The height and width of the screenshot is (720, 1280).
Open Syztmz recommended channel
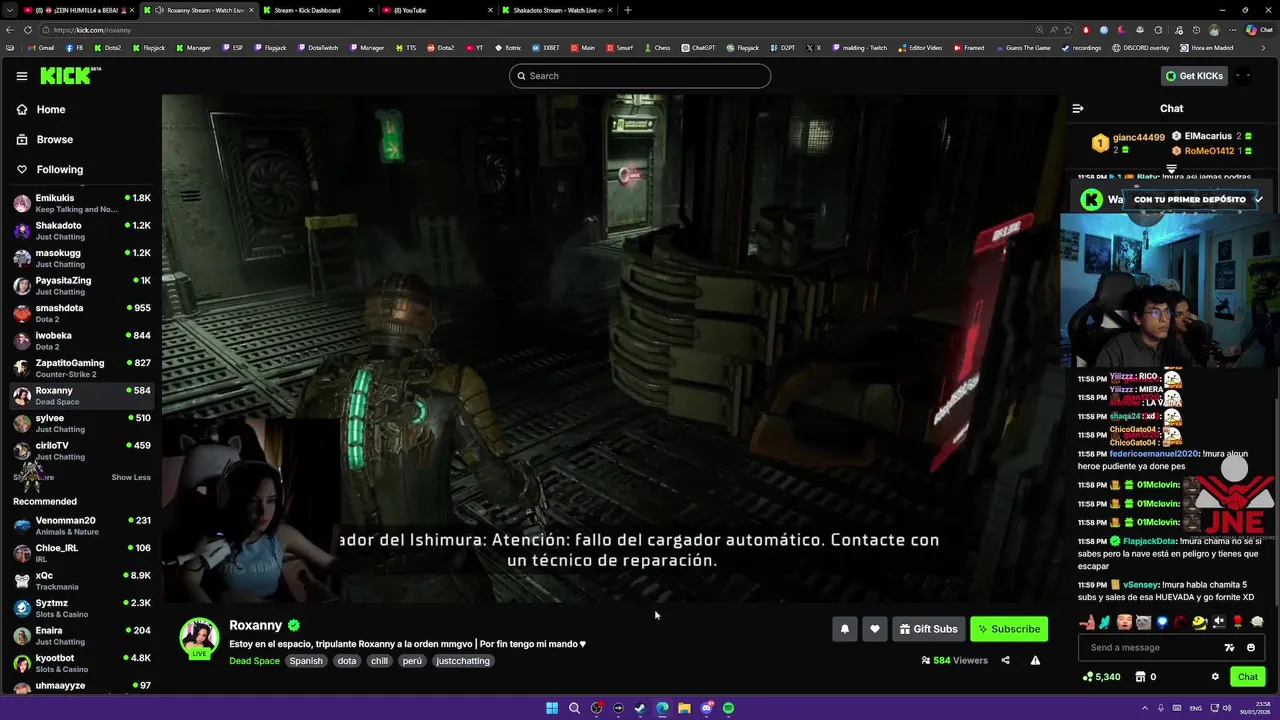coord(81,608)
